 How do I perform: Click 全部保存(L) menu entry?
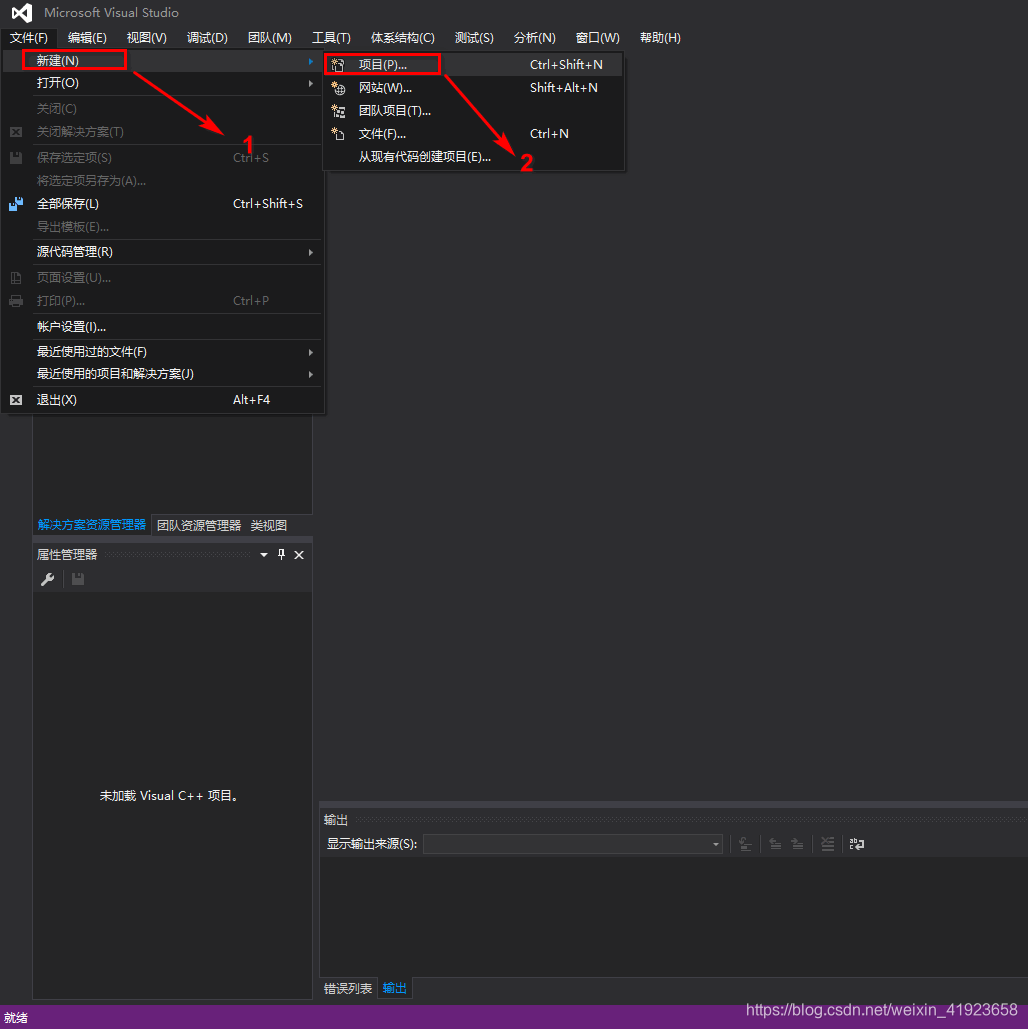click(162, 203)
